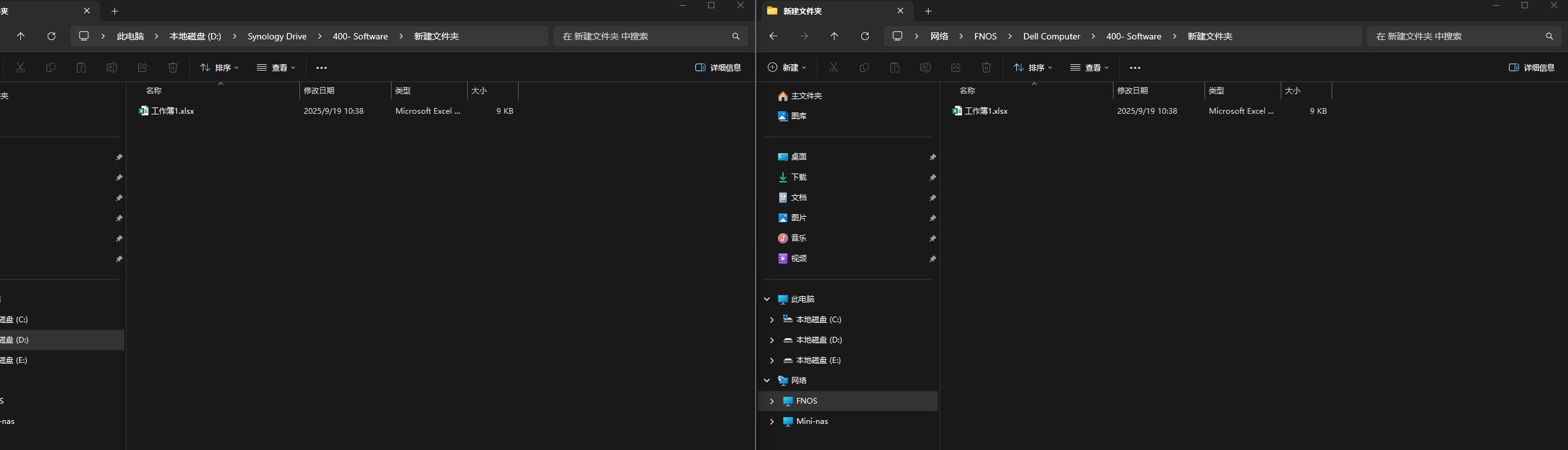Open 主文件夹 in right sidebar
This screenshot has width=1568, height=450.
point(800,95)
